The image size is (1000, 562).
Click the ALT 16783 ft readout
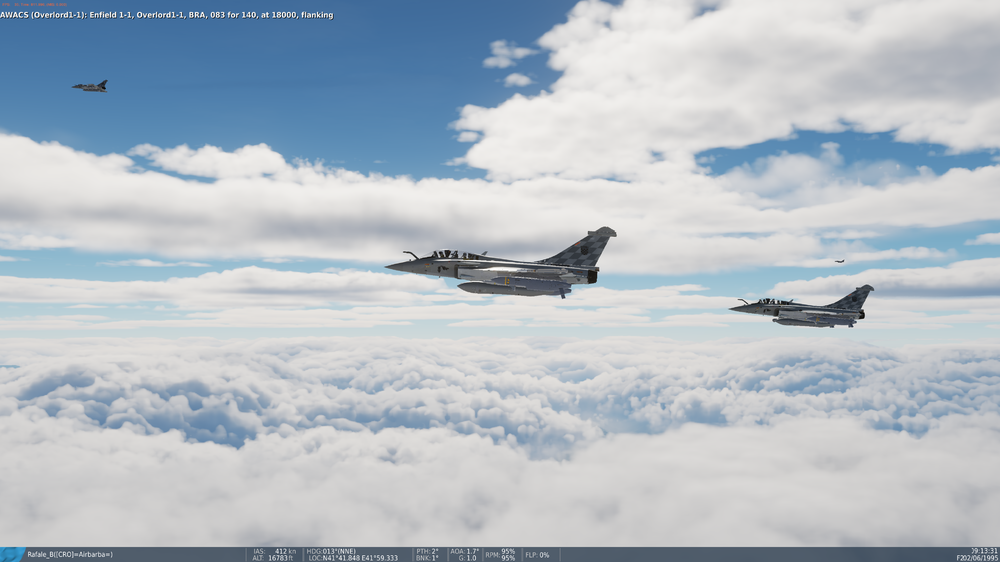tap(273, 558)
